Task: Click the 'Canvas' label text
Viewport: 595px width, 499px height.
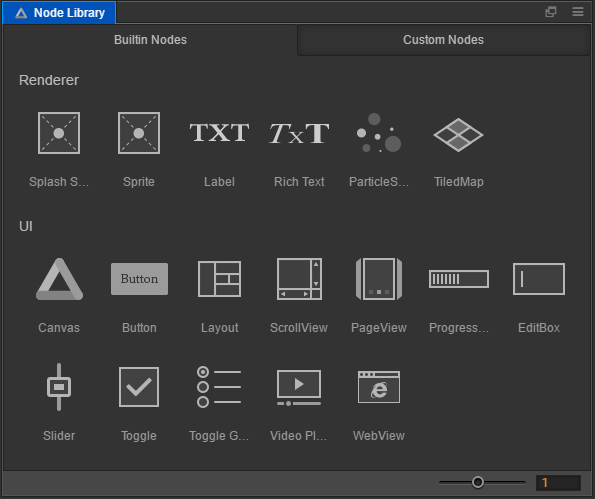Action: tap(59, 327)
